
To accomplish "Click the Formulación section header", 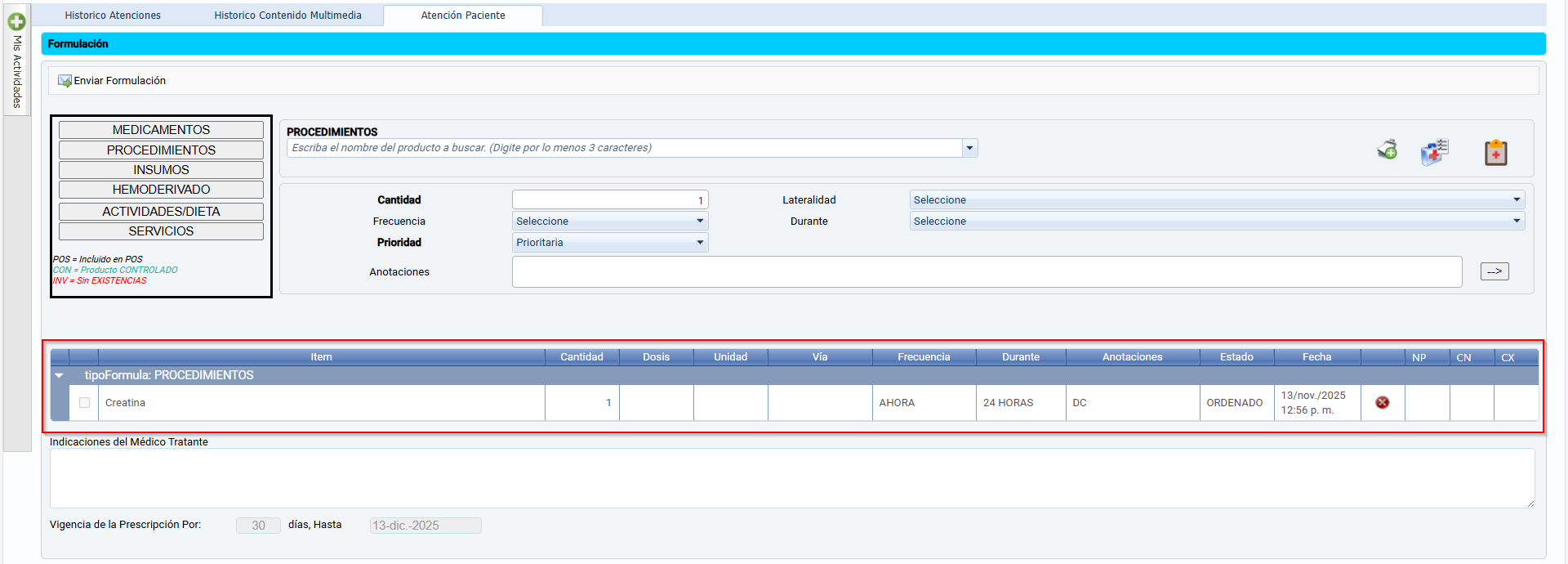I will click(793, 44).
